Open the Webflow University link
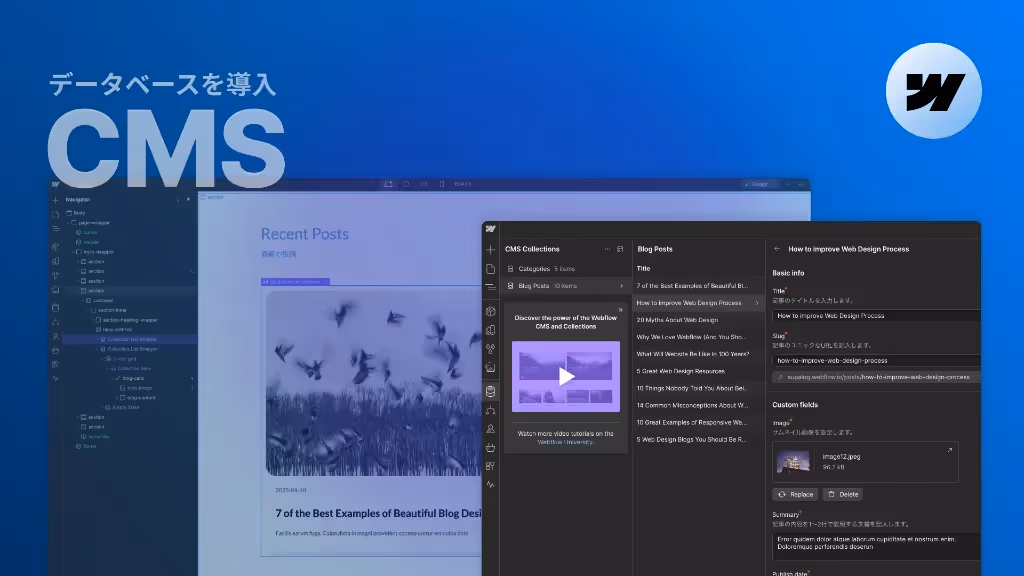This screenshot has width=1024, height=576. coord(566,442)
